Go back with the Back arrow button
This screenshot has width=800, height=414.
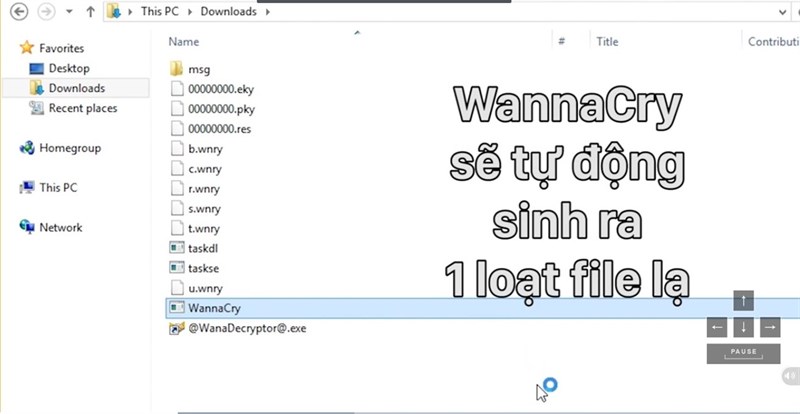tap(19, 12)
